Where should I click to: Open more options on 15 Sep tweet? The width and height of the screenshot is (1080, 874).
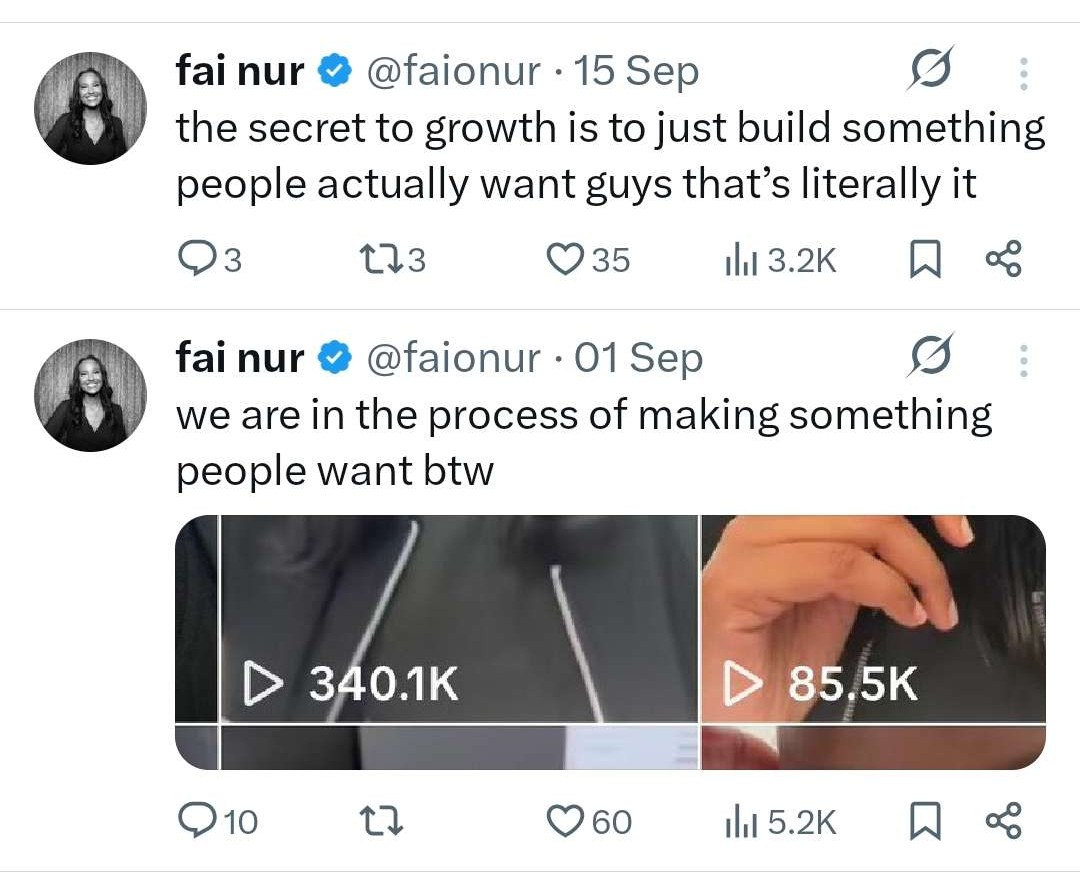click(x=1024, y=74)
